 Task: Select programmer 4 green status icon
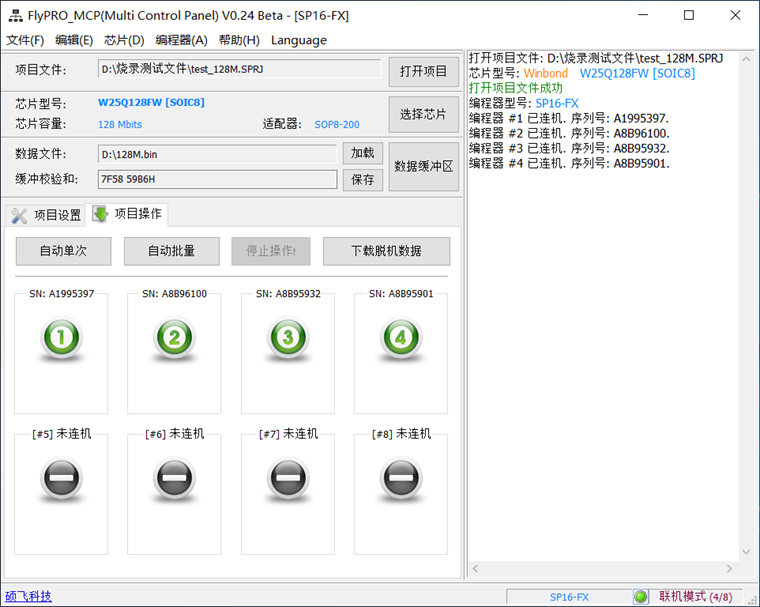401,338
